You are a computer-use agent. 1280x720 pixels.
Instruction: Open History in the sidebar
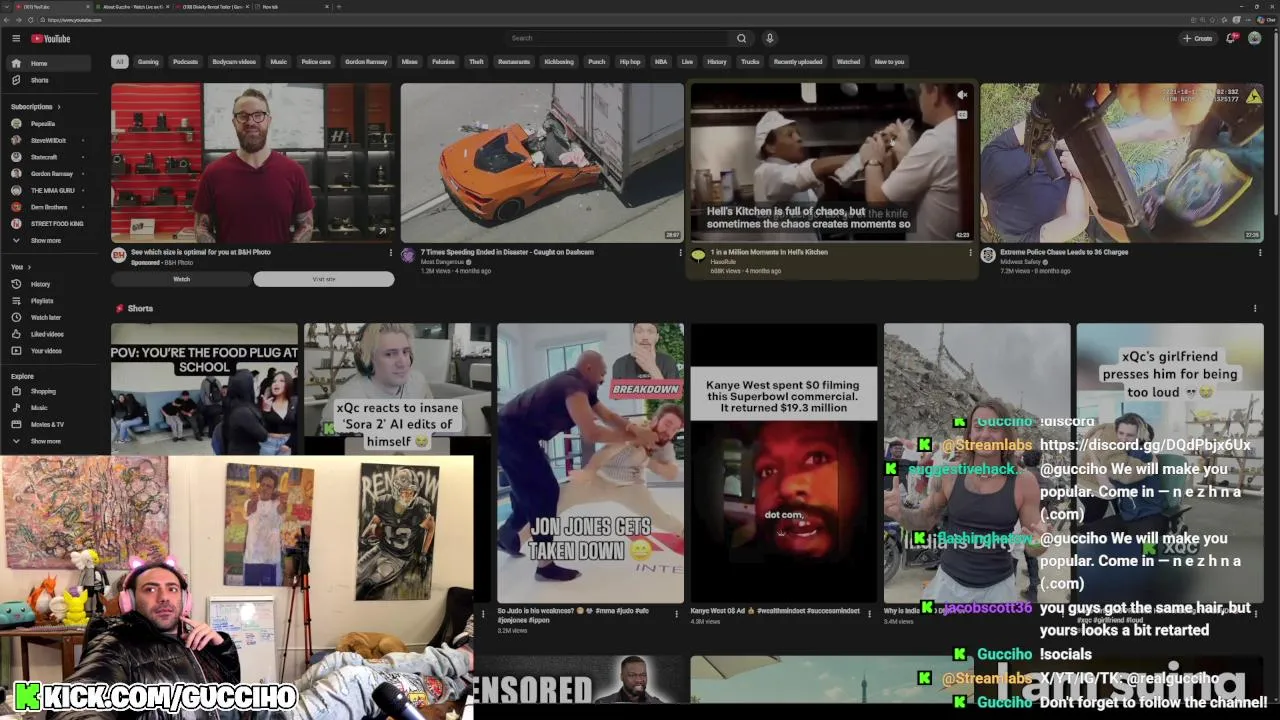point(48,284)
